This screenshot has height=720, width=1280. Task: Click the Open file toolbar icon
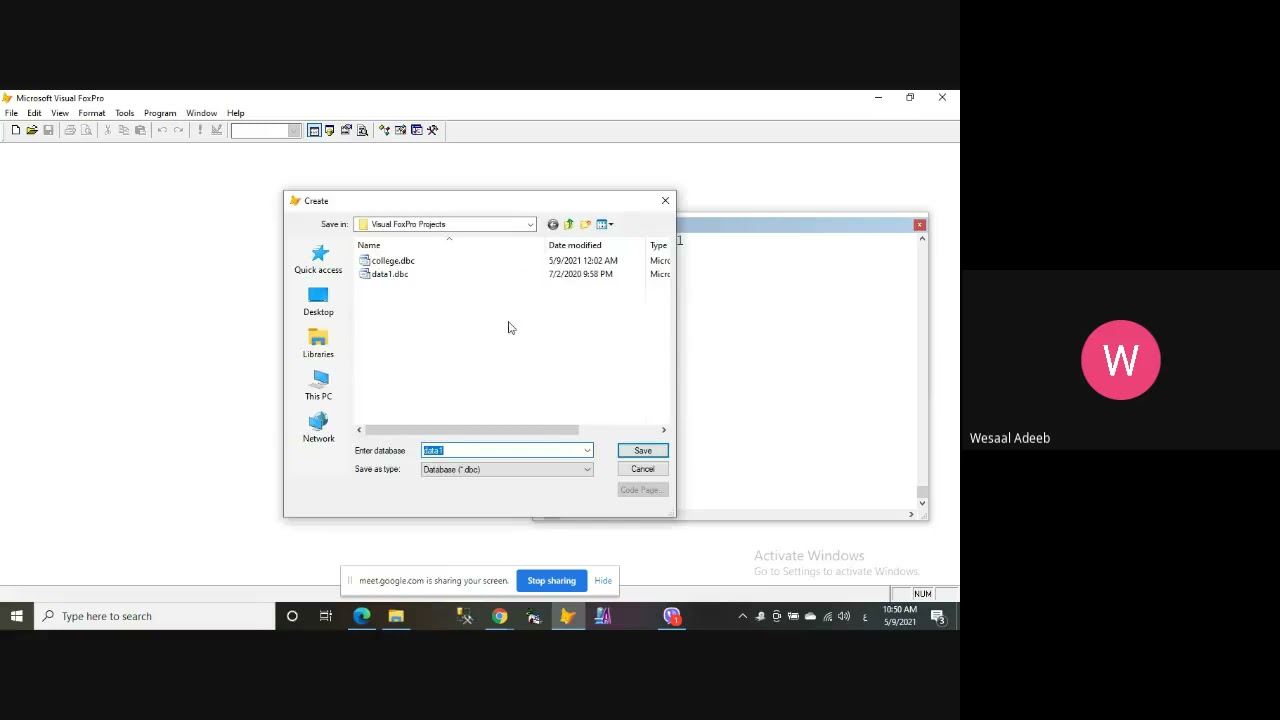32,130
